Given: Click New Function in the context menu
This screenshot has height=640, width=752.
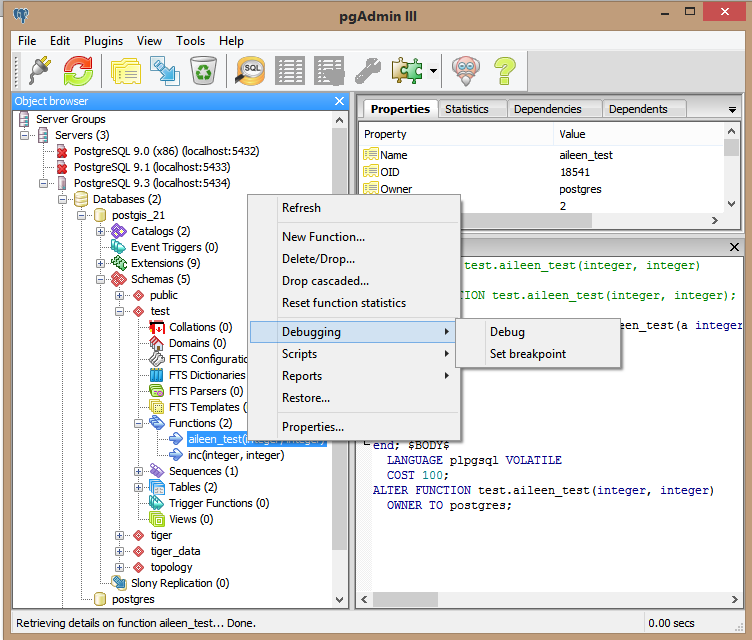Looking at the screenshot, I should (323, 237).
